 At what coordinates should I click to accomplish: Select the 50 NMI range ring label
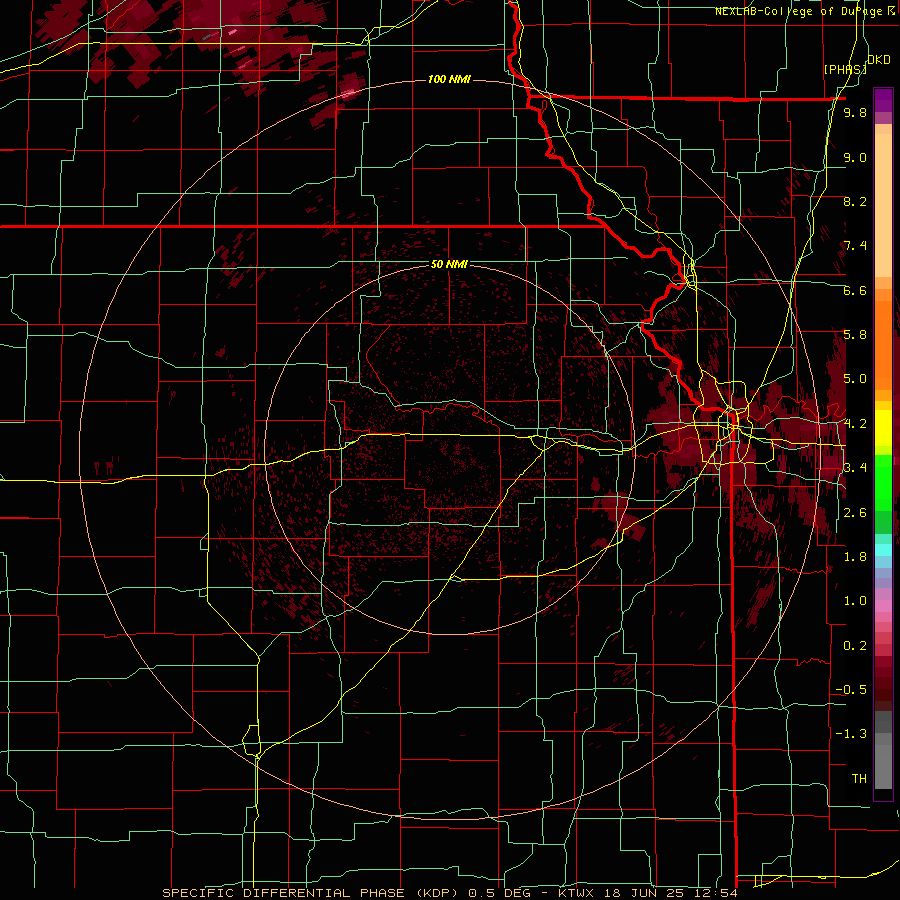449,264
